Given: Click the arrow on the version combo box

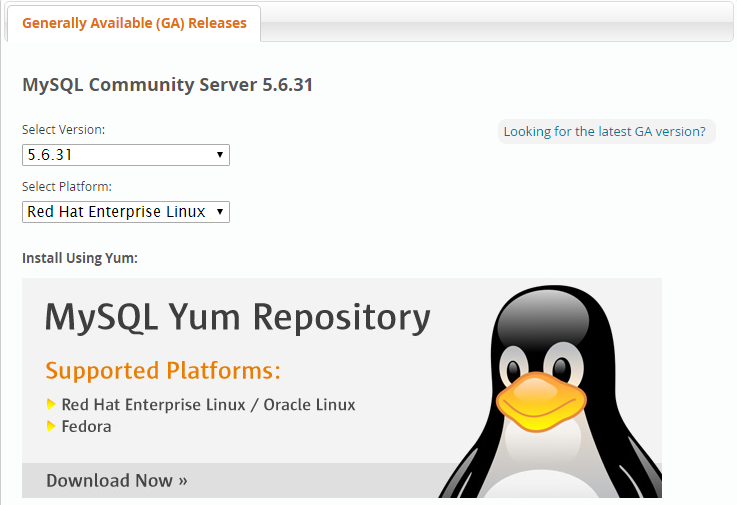Looking at the screenshot, I should 220,155.
